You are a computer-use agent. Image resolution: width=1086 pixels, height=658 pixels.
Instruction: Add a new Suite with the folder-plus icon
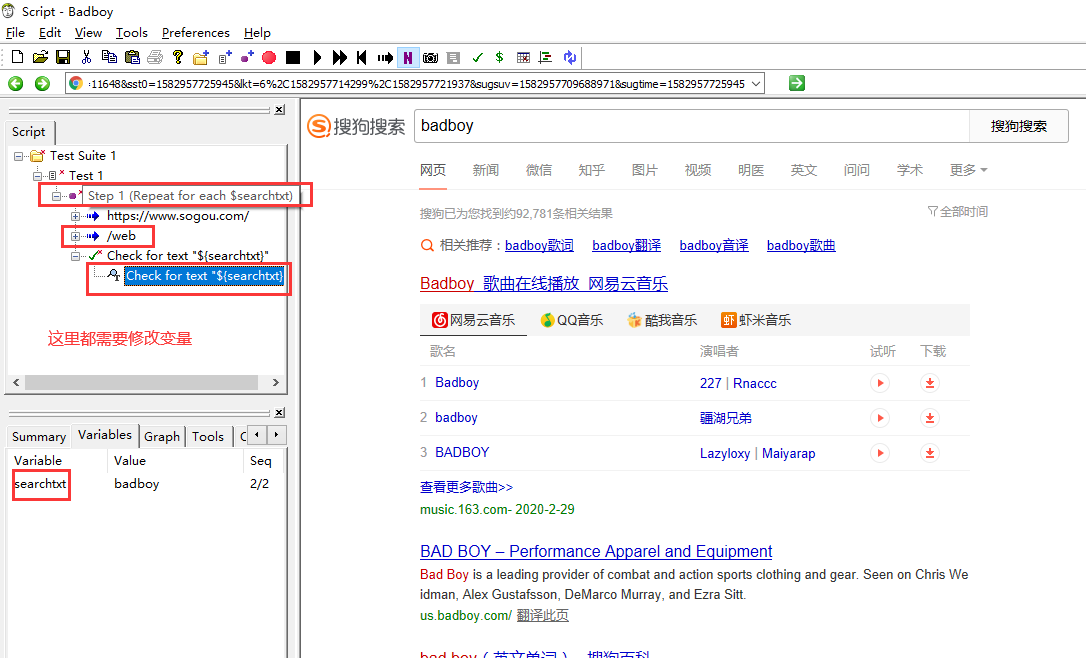tap(201, 57)
